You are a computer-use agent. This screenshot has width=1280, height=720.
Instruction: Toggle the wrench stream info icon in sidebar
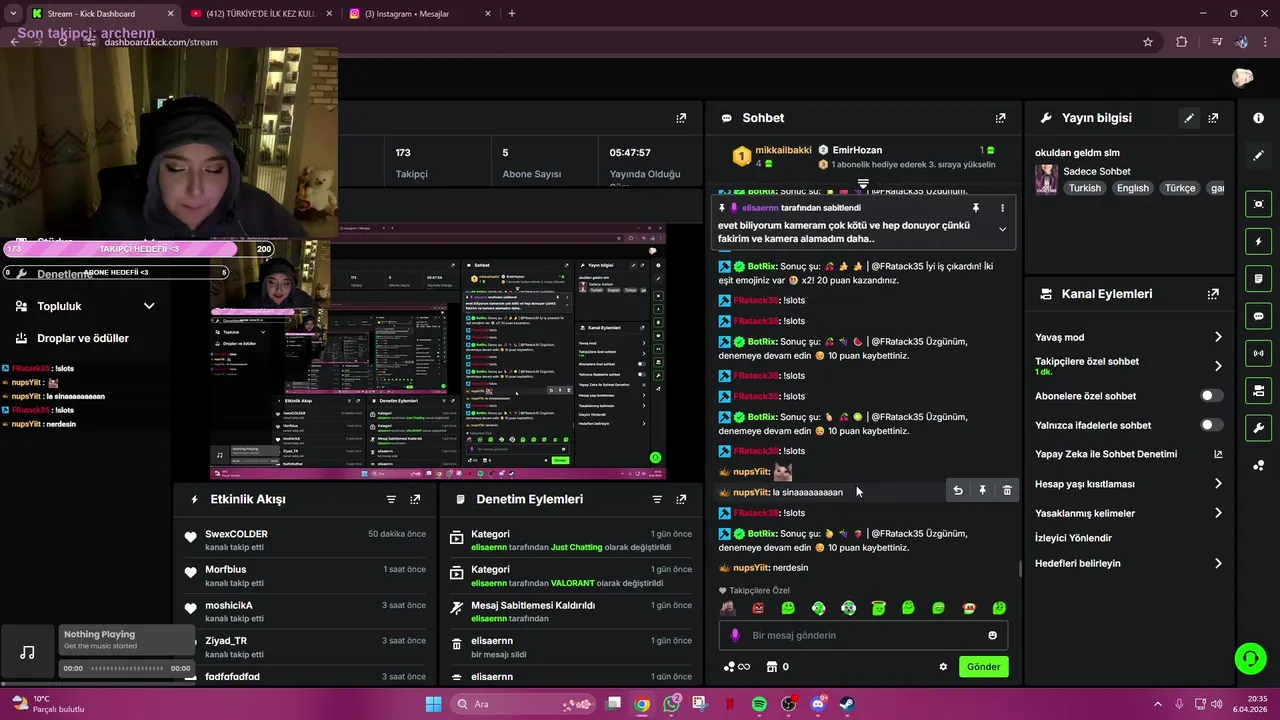point(1258,428)
